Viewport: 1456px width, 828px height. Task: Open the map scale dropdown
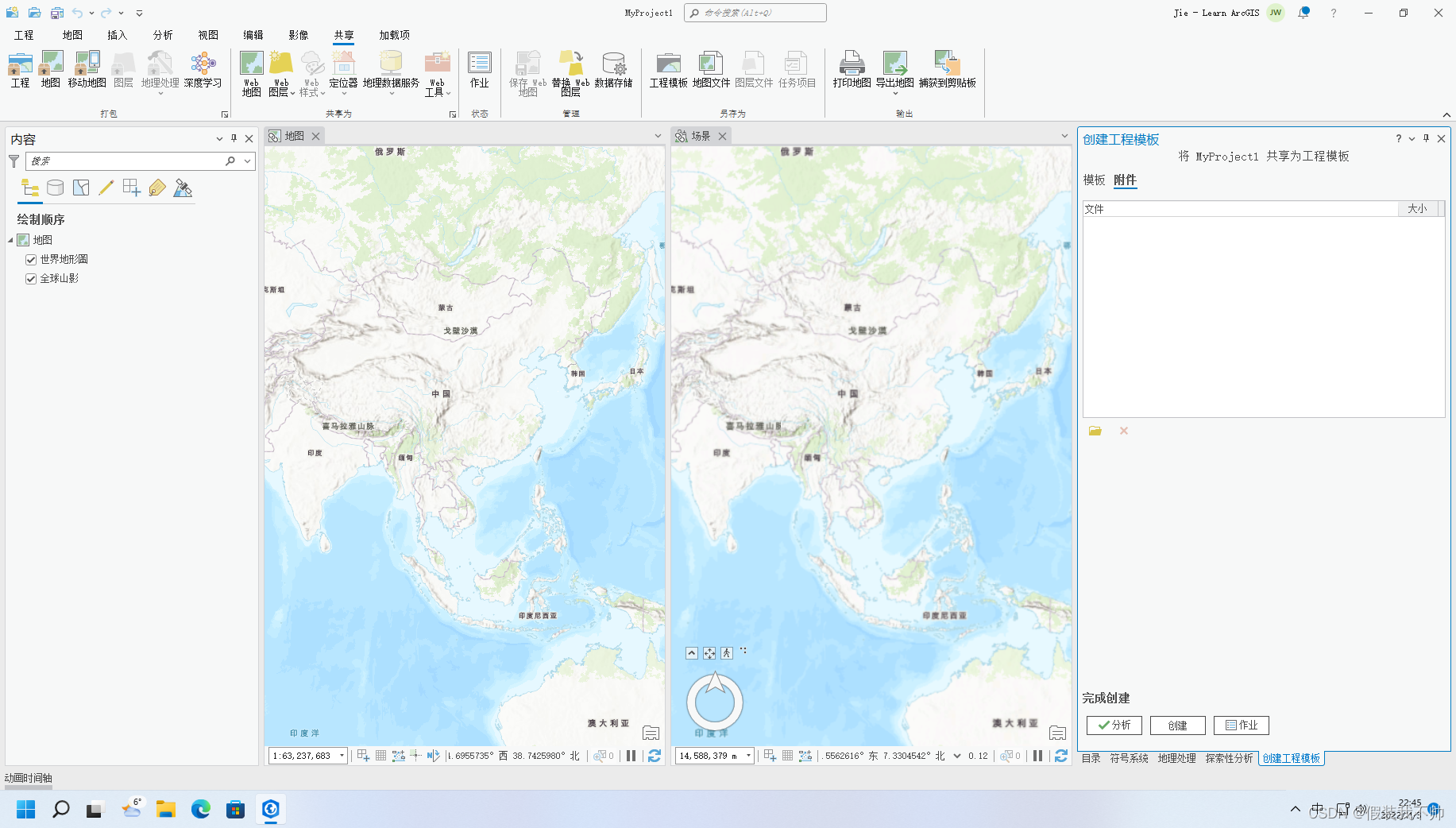click(x=342, y=756)
